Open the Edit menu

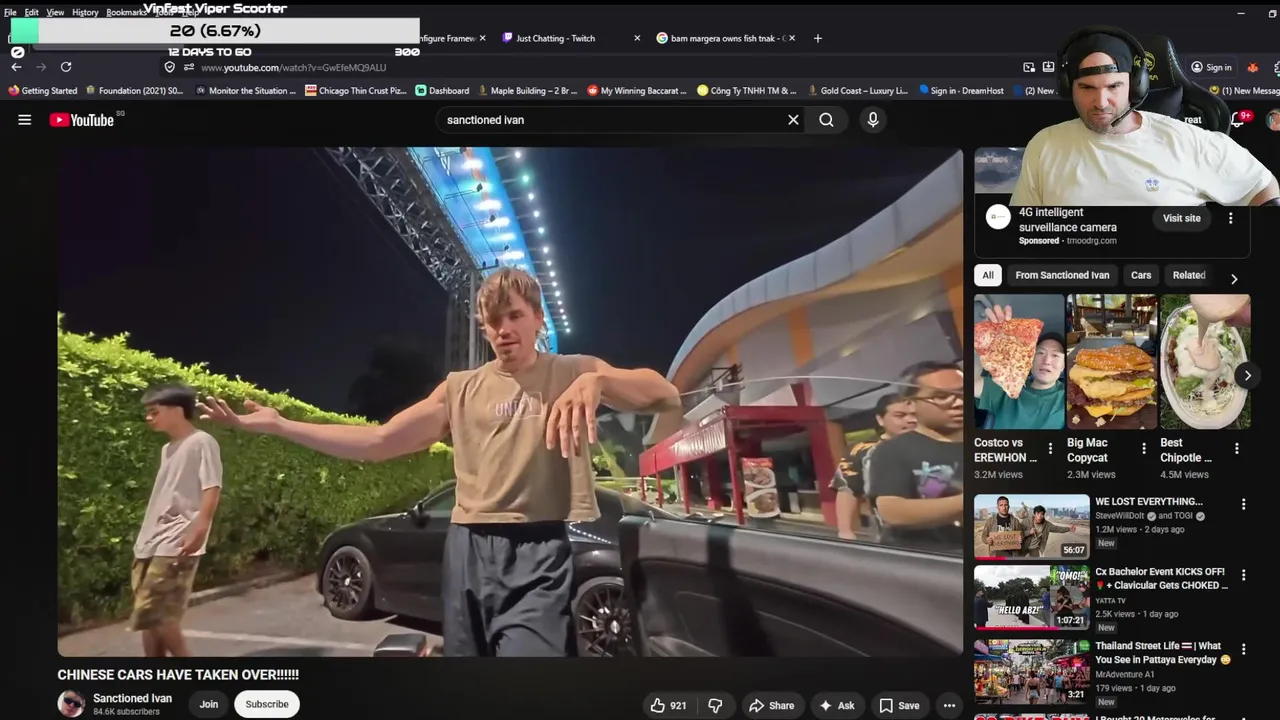[32, 12]
